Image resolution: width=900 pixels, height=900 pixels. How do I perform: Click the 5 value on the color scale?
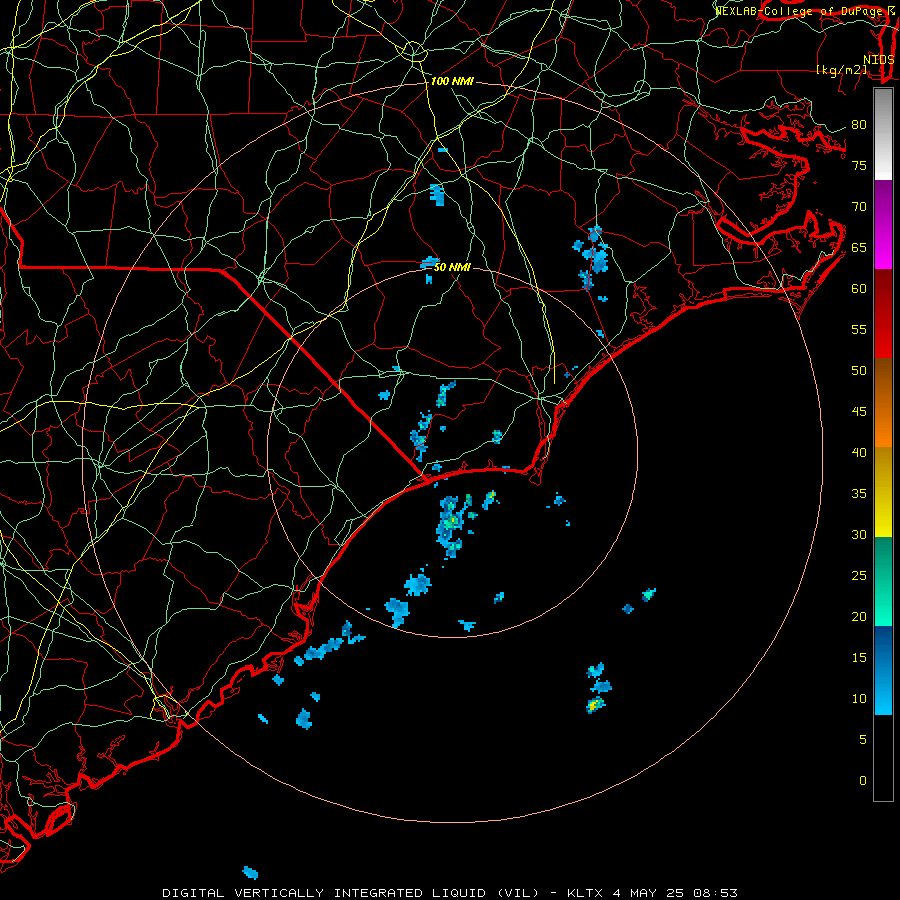(863, 739)
